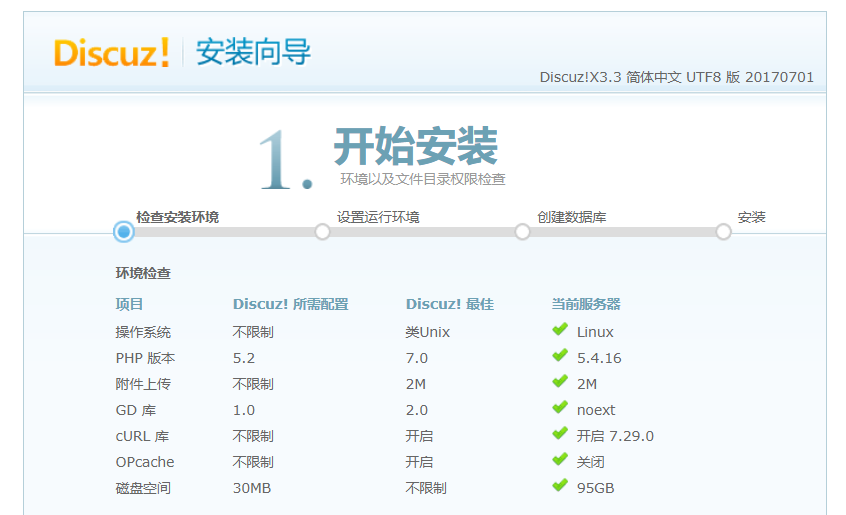Click the green checkmark beside 95GB
Screen dimensions: 846x515
tap(560, 485)
